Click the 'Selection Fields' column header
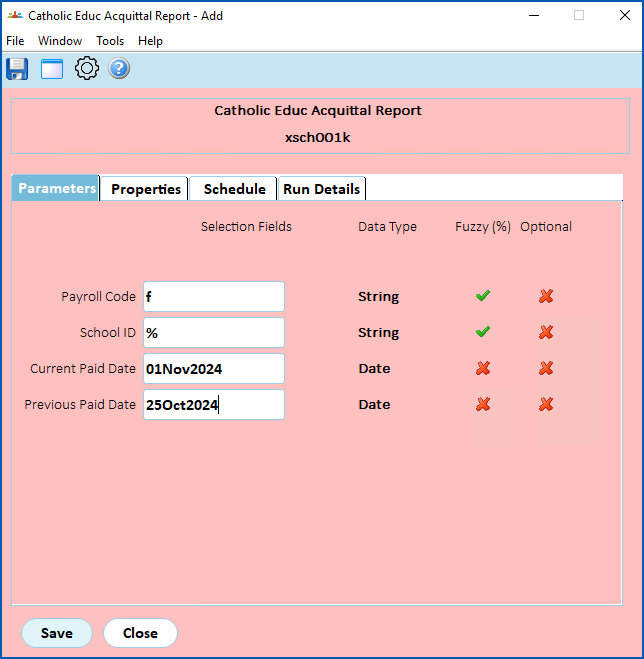Viewport: 644px width, 659px height. click(246, 227)
